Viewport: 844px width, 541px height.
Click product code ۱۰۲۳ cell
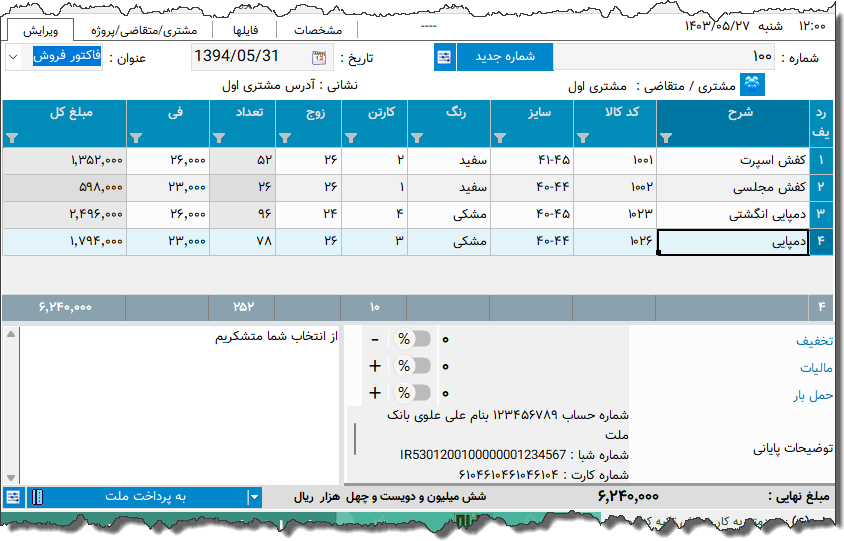pos(615,214)
